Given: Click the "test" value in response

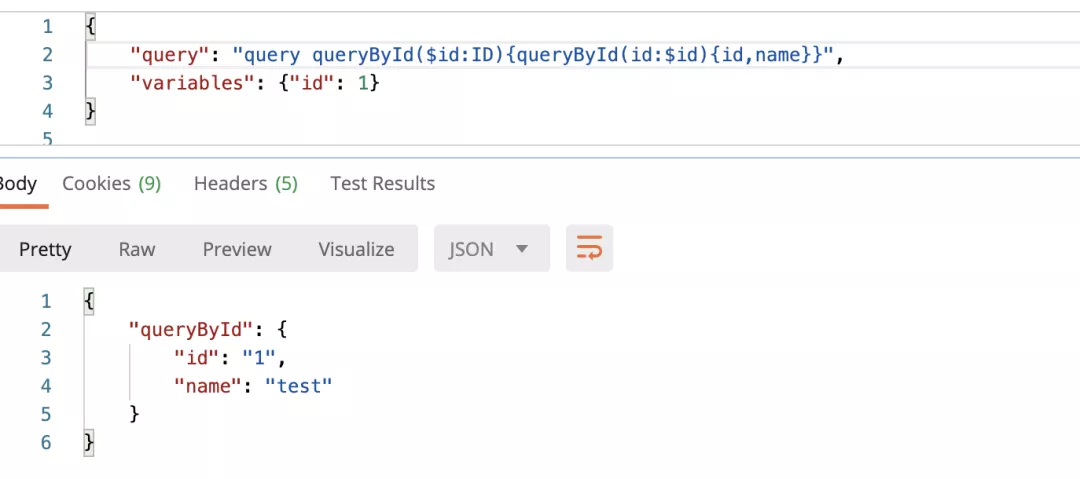Looking at the screenshot, I should [x=297, y=385].
